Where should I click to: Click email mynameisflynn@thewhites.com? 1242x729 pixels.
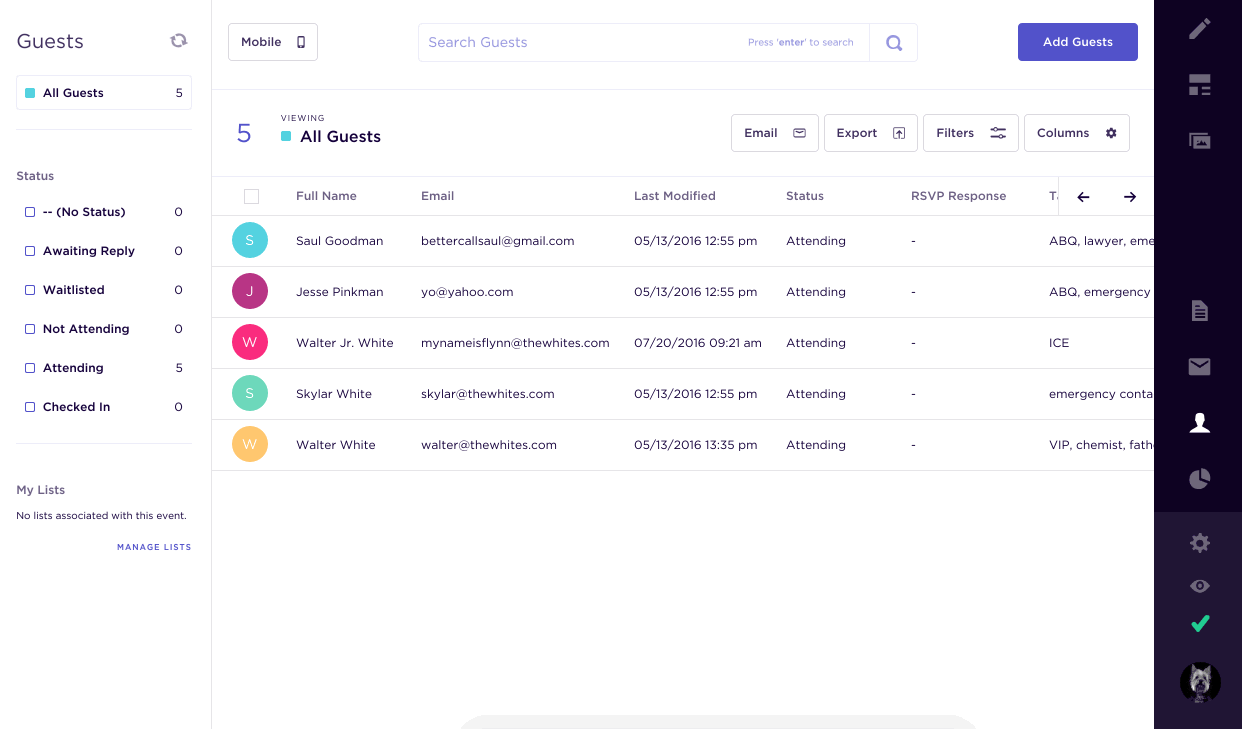tap(515, 343)
